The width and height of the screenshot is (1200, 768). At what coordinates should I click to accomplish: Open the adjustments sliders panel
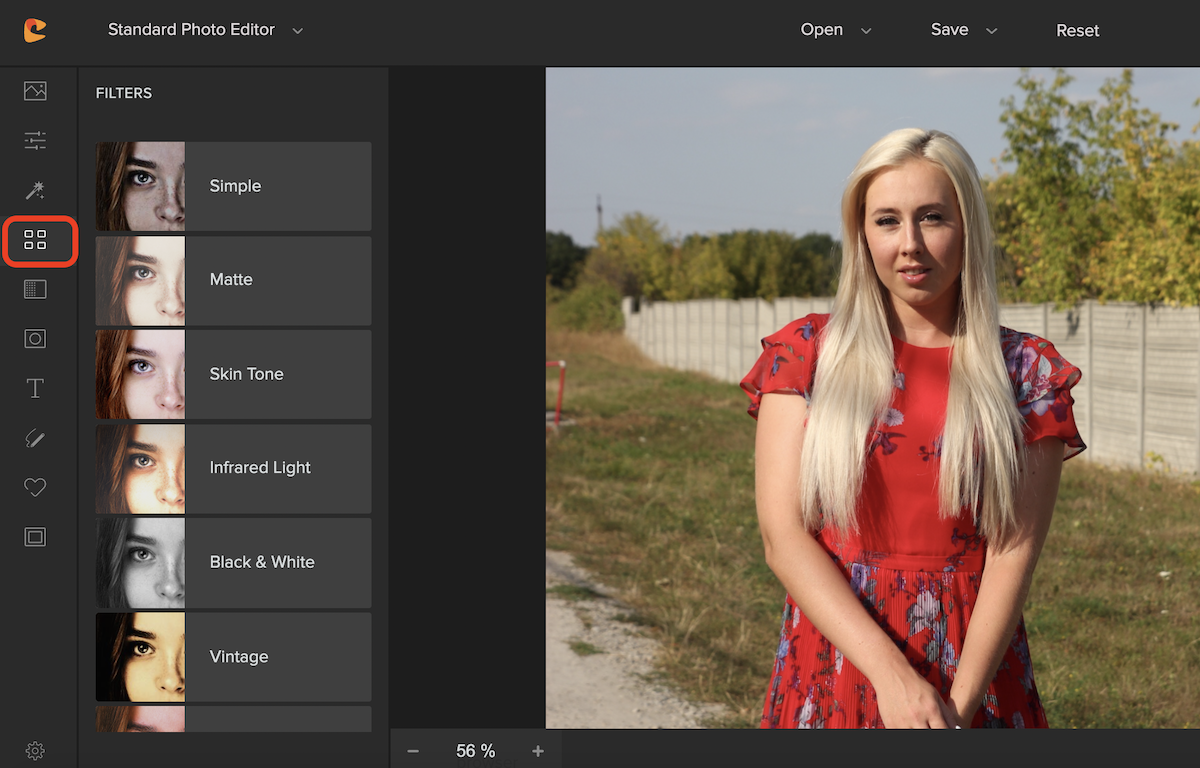click(x=35, y=141)
